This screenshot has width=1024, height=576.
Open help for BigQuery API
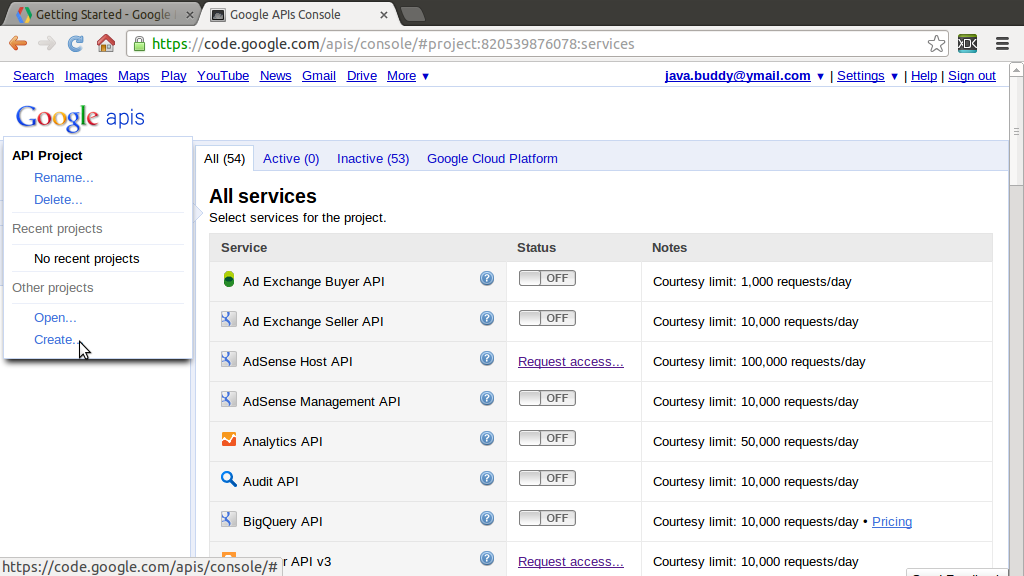[487, 519]
